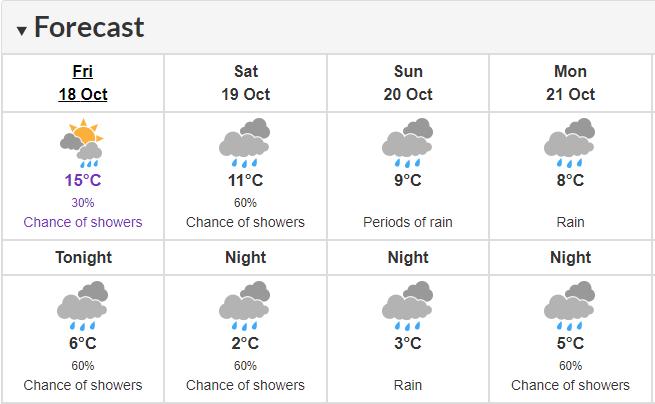655x404 pixels.
Task: Click Sunday's Periods of rain text
Action: coord(408,222)
